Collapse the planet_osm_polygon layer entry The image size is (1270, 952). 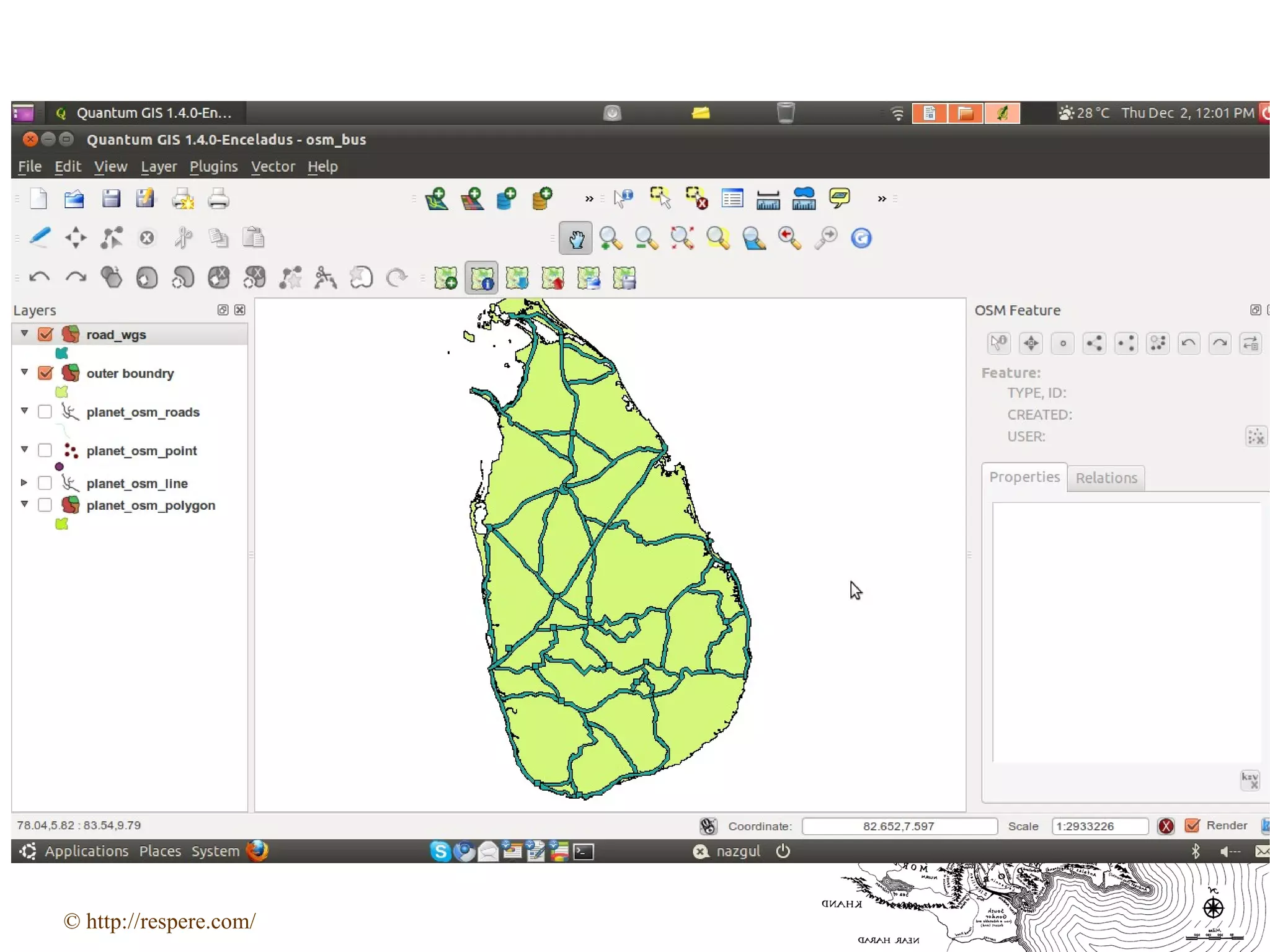click(24, 504)
